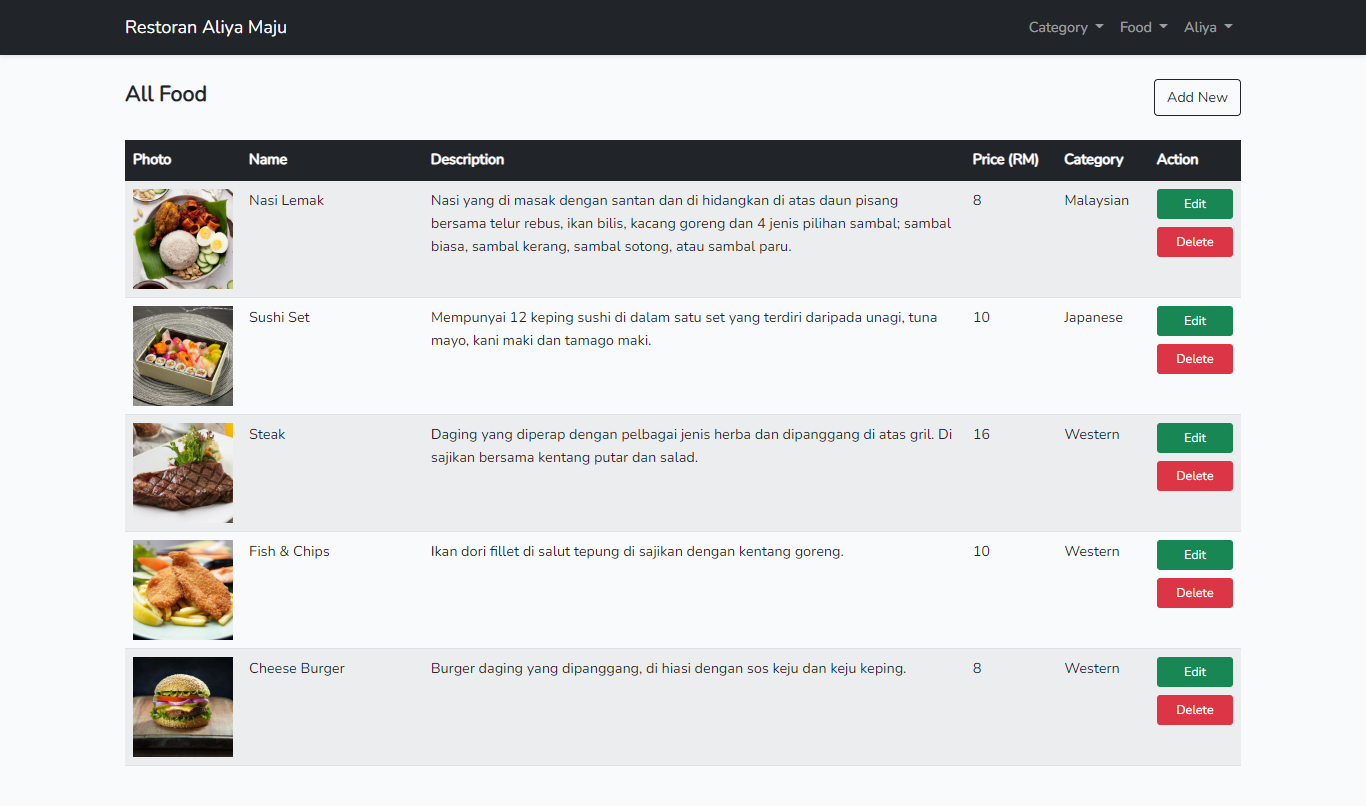This screenshot has width=1366, height=806.
Task: Open the Category dropdown menu
Action: 1066,27
